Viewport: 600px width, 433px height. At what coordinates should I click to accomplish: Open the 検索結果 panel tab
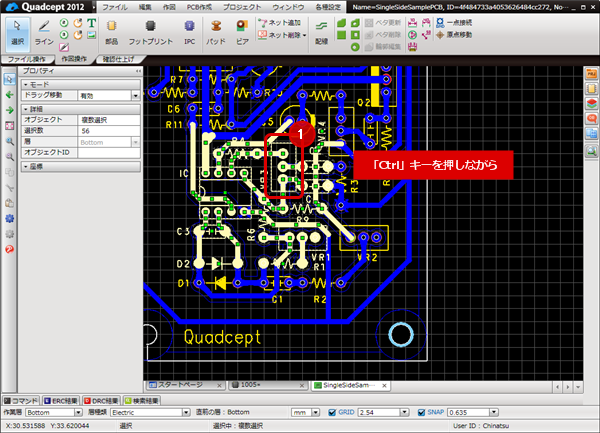[x=141, y=401]
